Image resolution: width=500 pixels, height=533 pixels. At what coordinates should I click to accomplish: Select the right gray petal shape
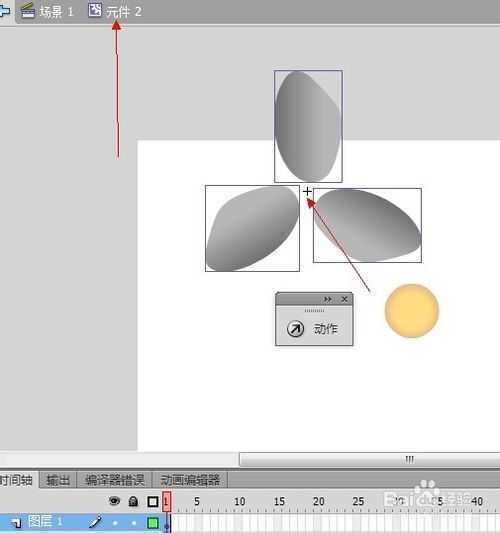coord(367,225)
